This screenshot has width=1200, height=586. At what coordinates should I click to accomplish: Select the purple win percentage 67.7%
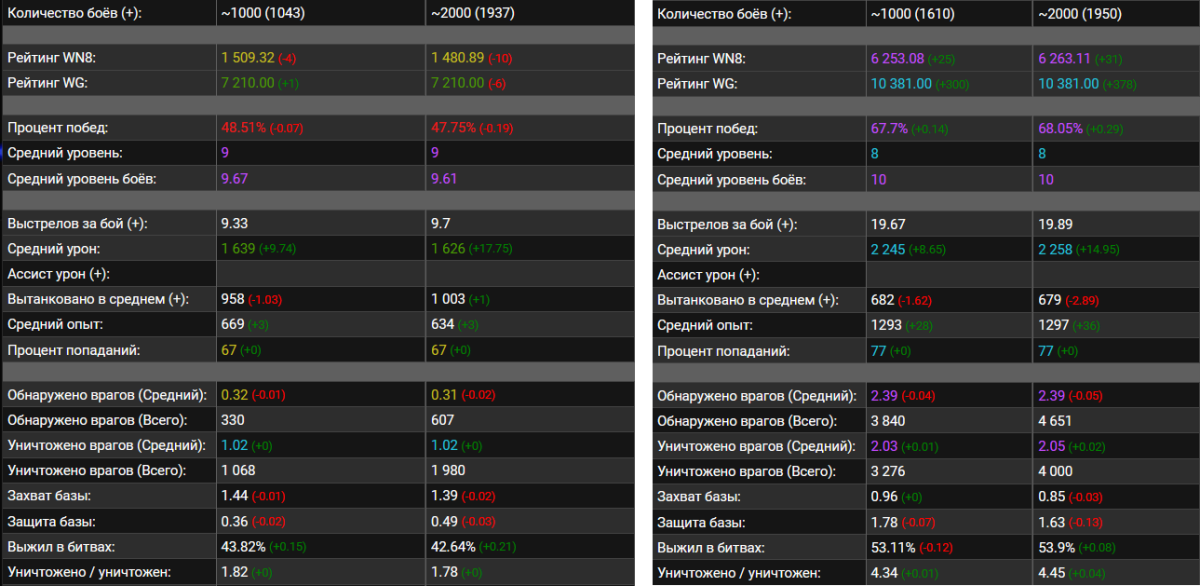[890, 129]
